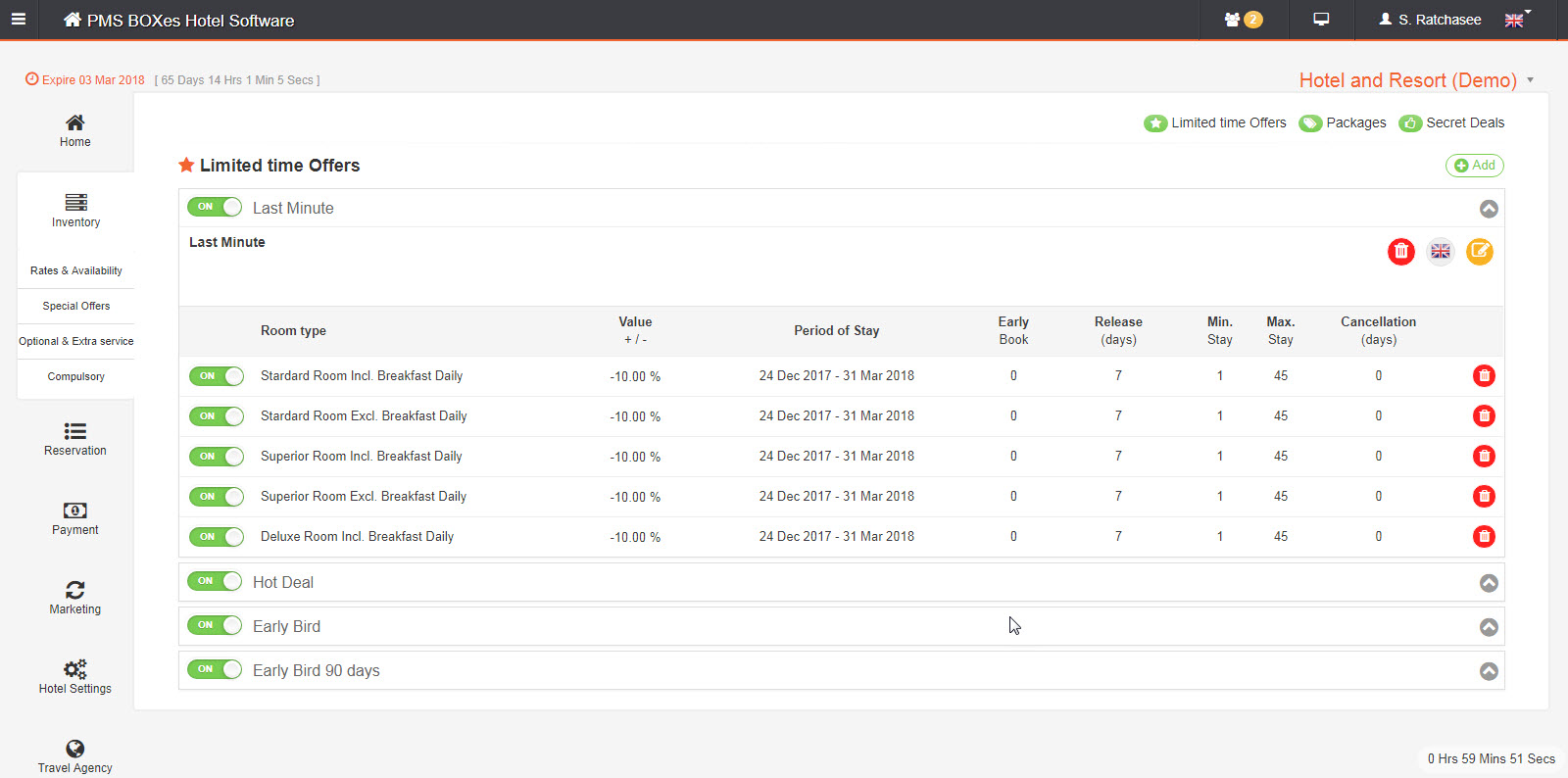The image size is (1568, 778).
Task: Open the S. Ratchasee user account menu
Action: tap(1430, 20)
